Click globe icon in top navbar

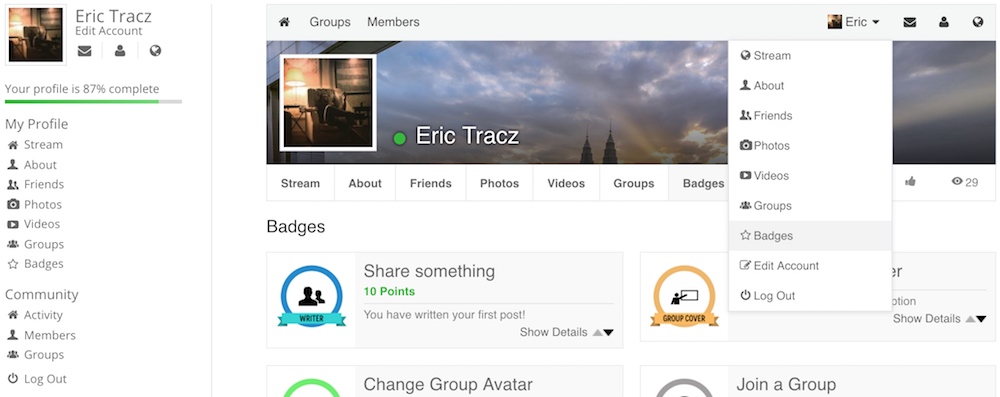(978, 22)
